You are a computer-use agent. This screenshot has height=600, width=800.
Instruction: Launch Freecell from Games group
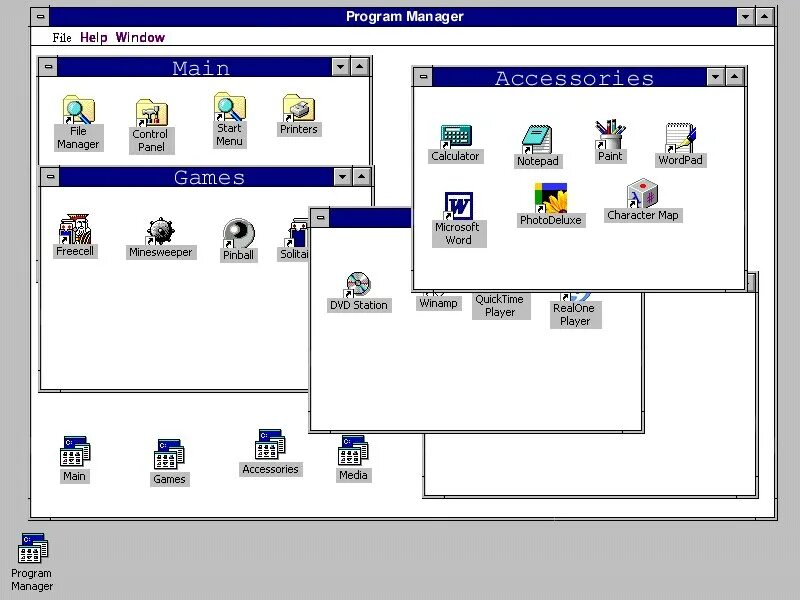pyautogui.click(x=75, y=236)
